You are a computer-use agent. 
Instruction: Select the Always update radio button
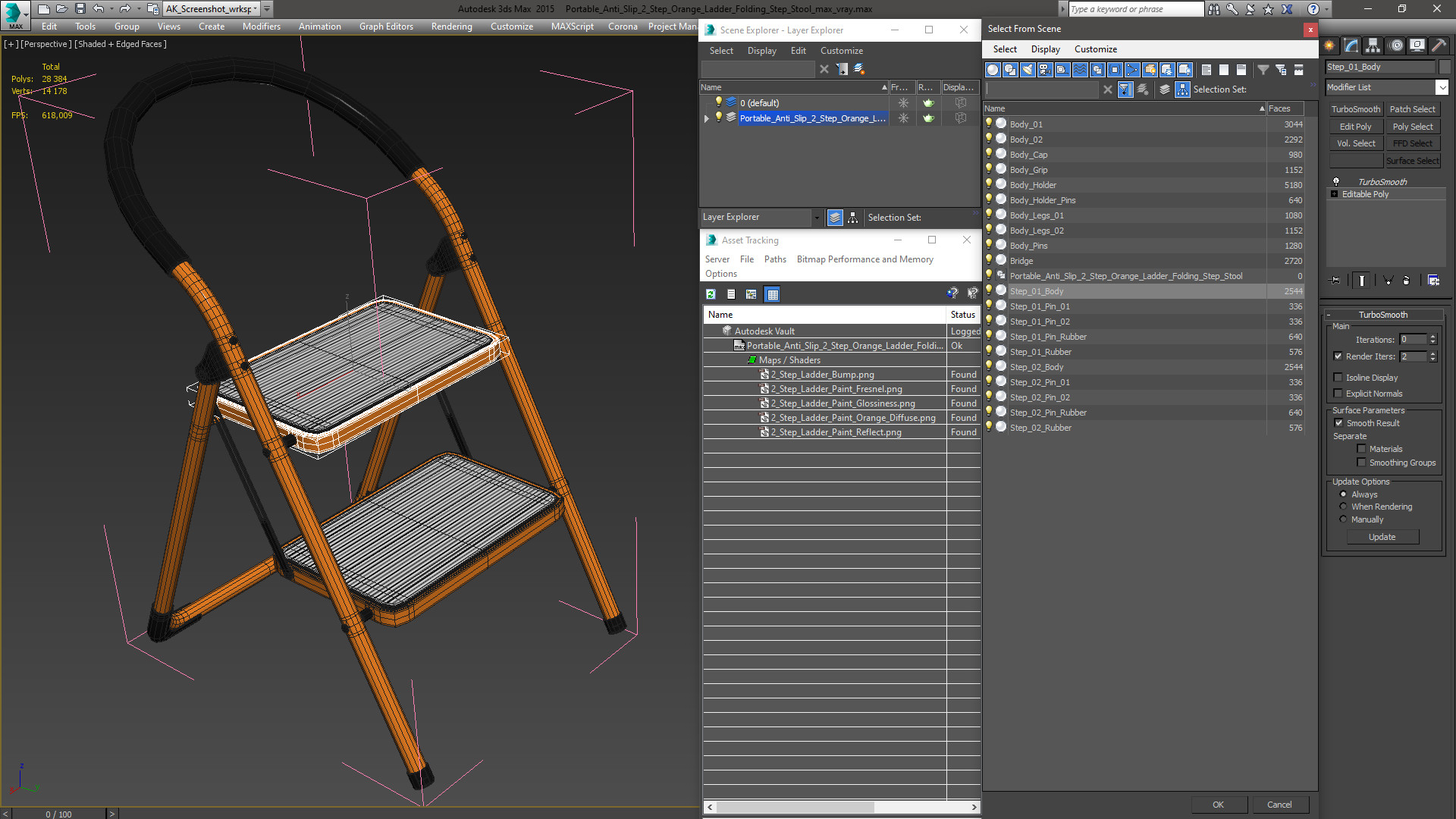(x=1343, y=494)
